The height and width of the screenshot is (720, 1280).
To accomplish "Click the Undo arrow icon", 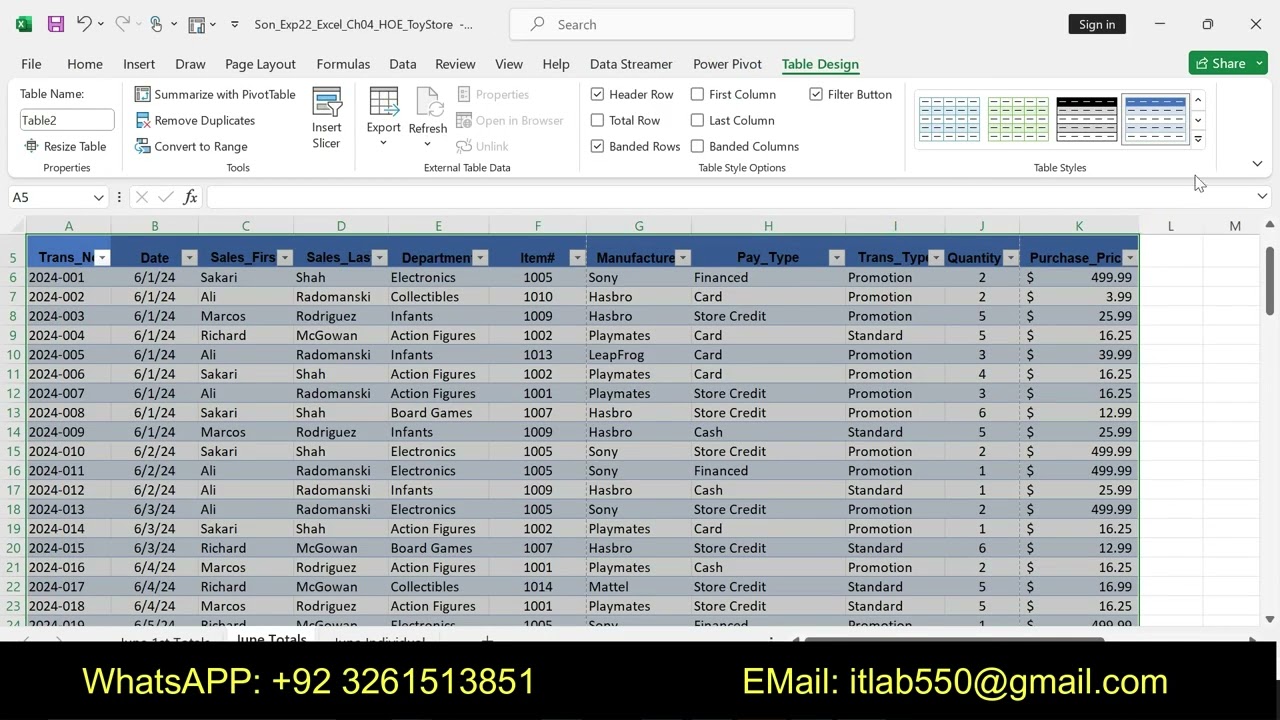I will click(84, 24).
